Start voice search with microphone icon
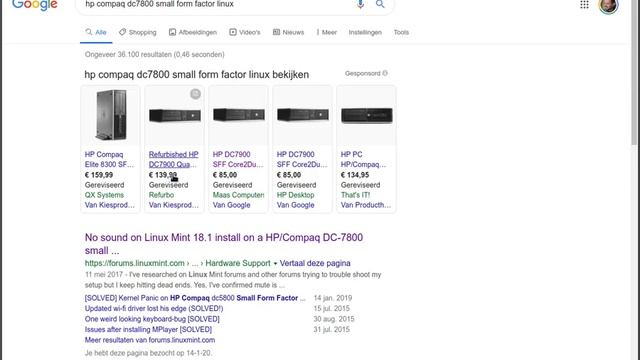This screenshot has width=640, height=360. pyautogui.click(x=360, y=4)
